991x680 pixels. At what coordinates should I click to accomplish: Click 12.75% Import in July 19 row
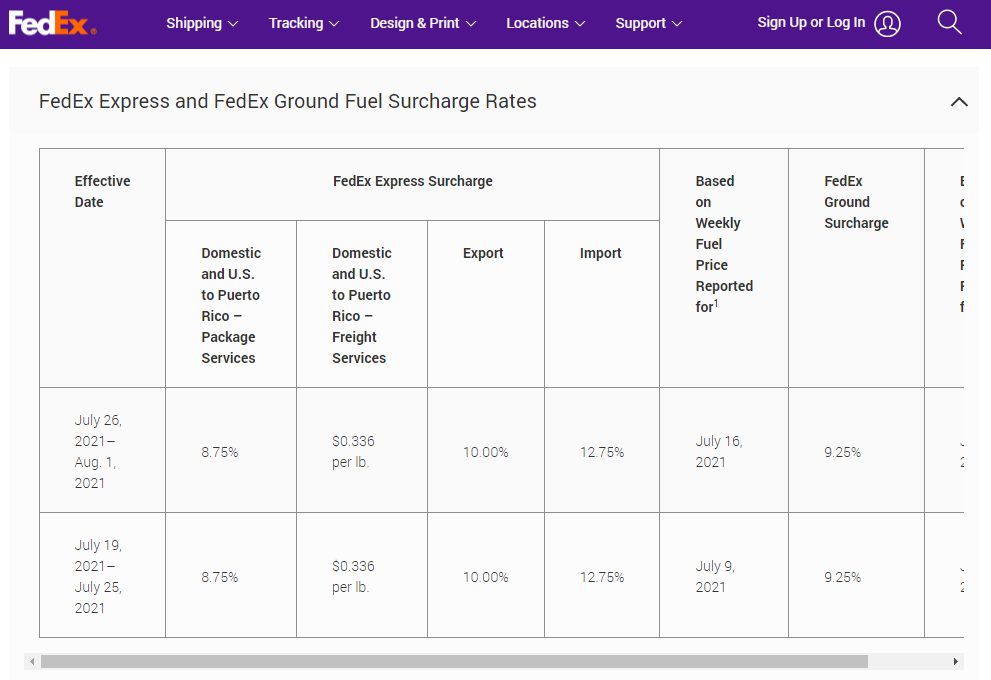point(602,578)
